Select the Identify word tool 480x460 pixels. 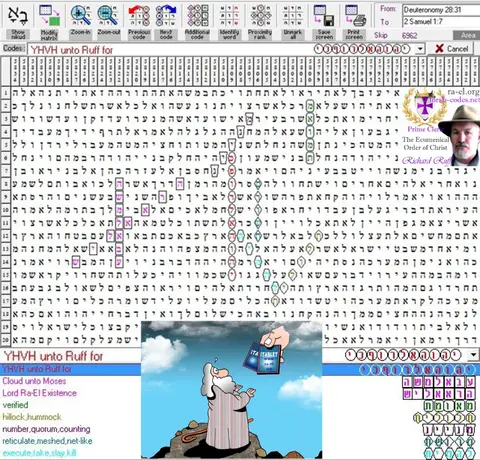(229, 16)
